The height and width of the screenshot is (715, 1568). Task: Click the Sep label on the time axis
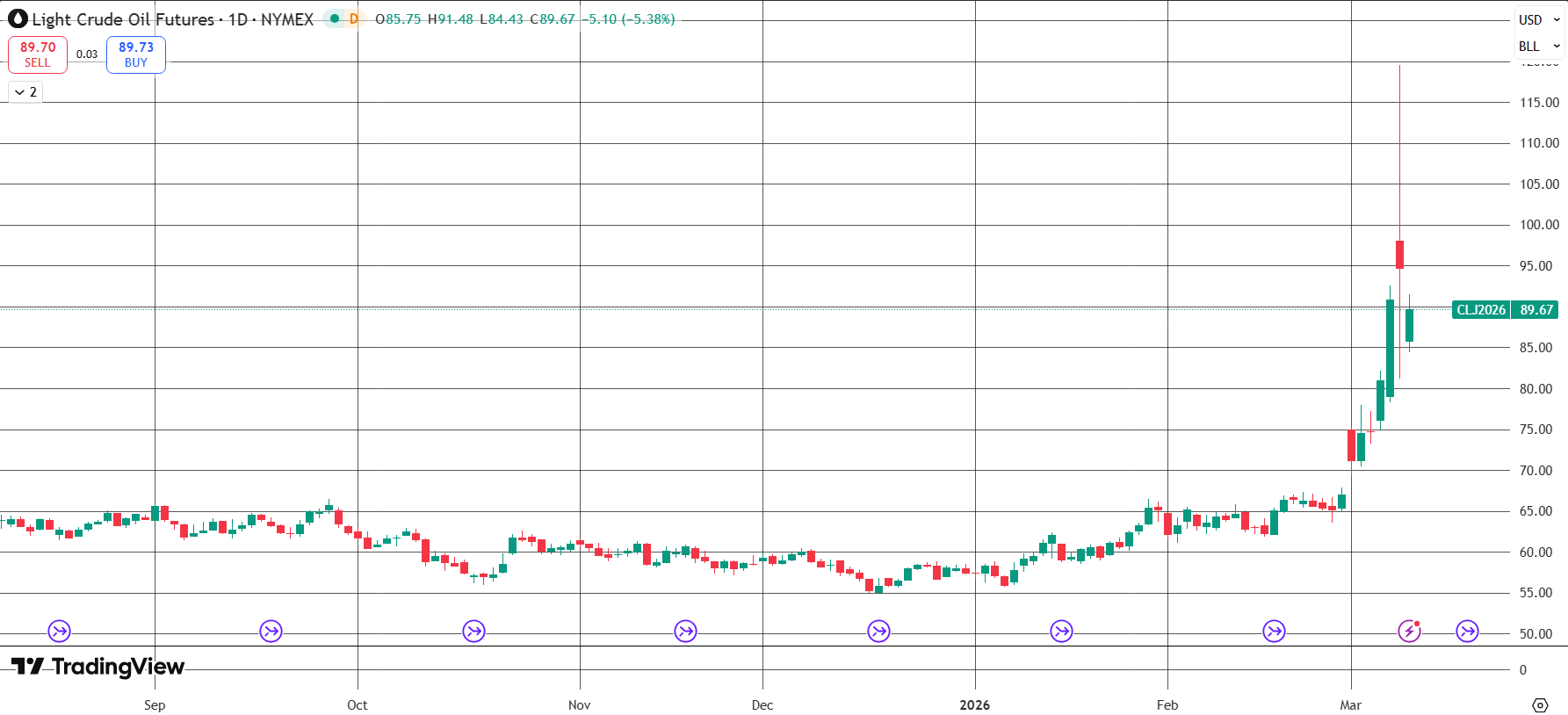tap(155, 705)
